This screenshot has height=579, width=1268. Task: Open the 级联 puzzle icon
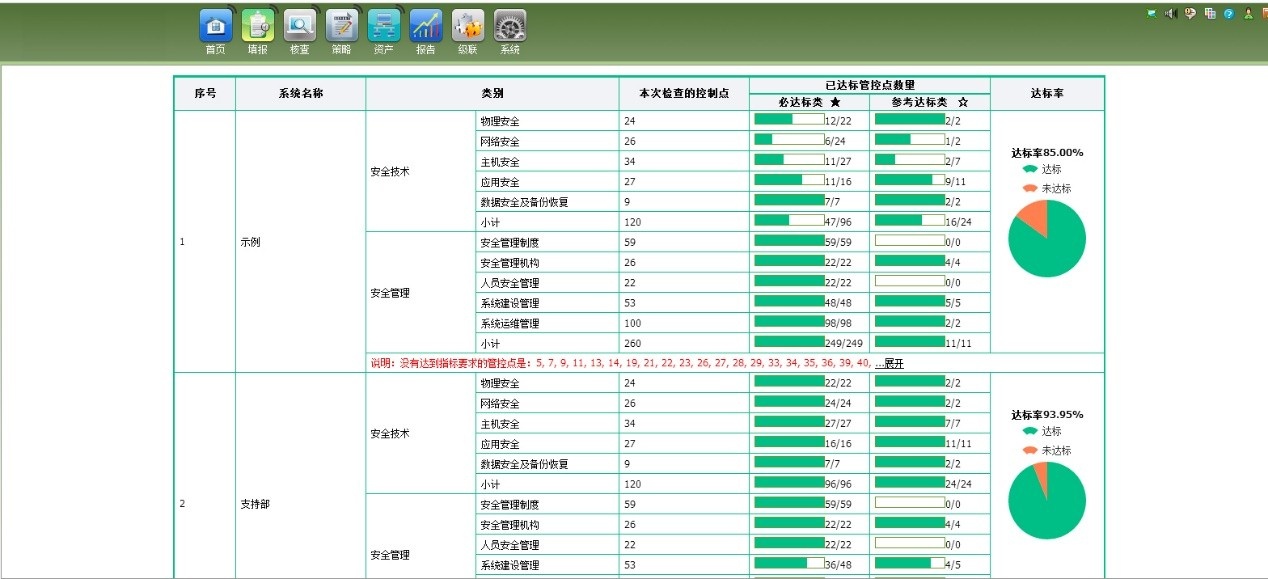468,27
